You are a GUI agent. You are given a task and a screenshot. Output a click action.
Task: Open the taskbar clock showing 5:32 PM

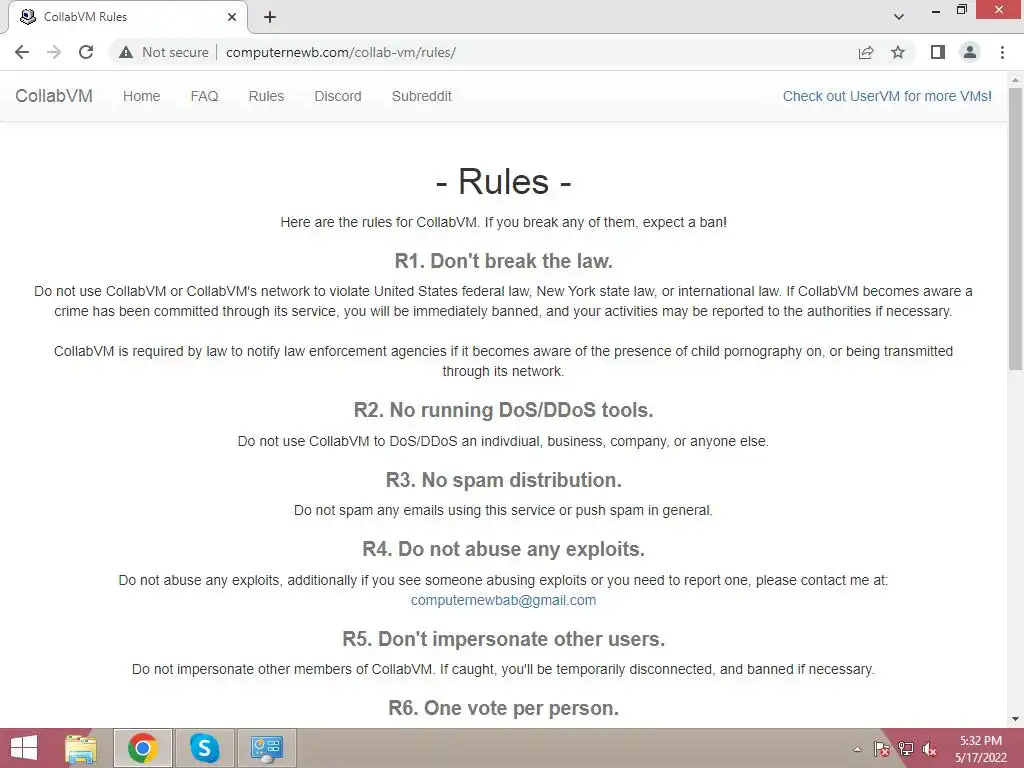click(981, 749)
